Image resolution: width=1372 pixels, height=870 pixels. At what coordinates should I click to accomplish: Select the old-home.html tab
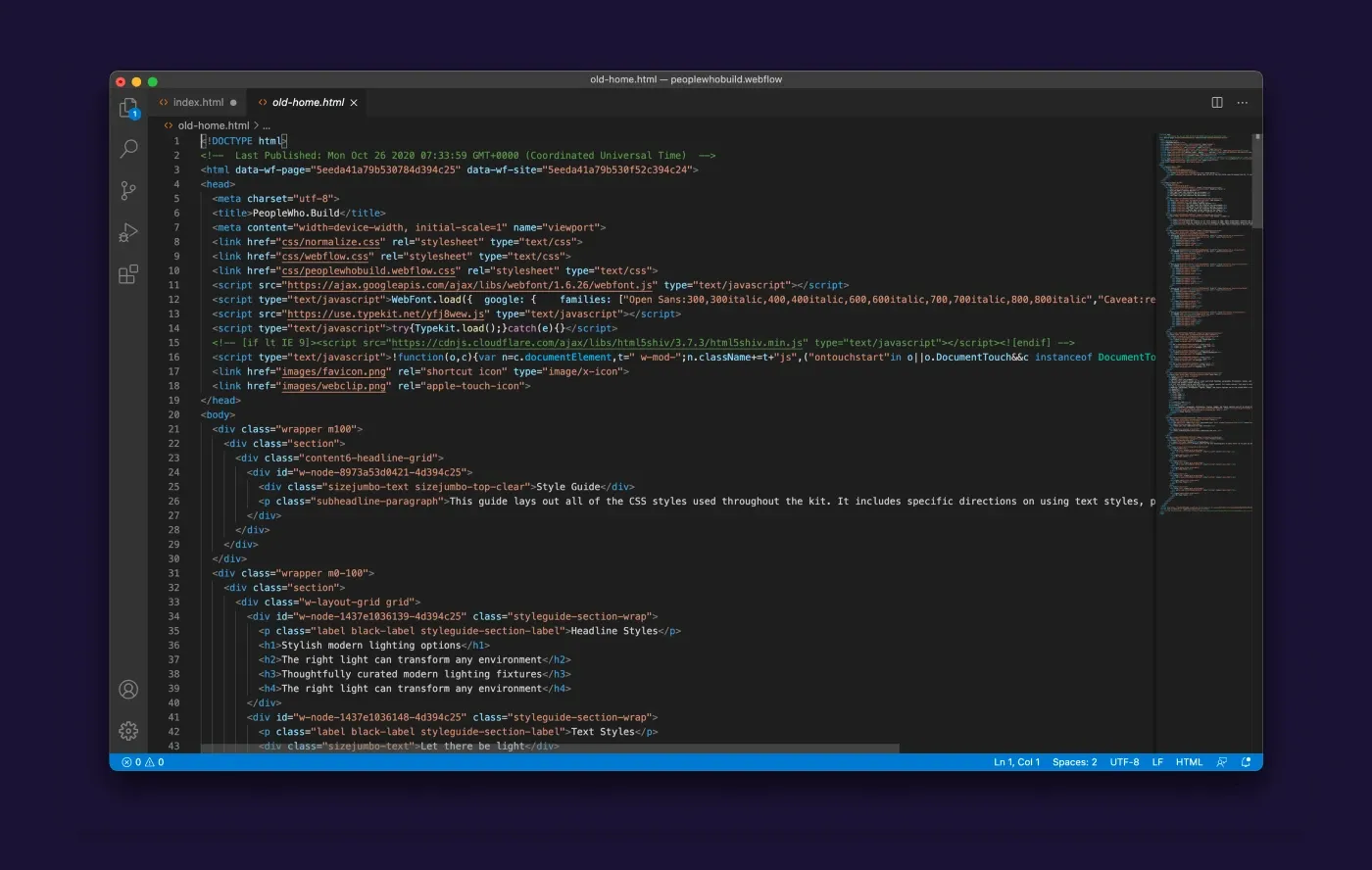pos(308,102)
